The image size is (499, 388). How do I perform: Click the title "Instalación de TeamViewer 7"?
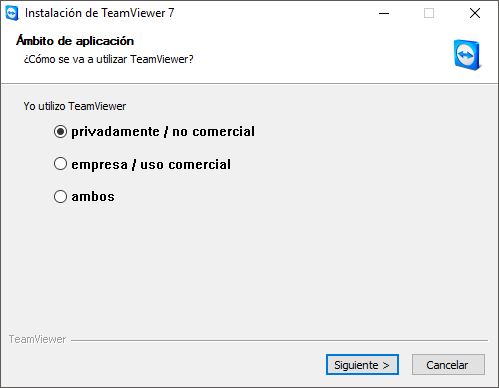coord(99,13)
